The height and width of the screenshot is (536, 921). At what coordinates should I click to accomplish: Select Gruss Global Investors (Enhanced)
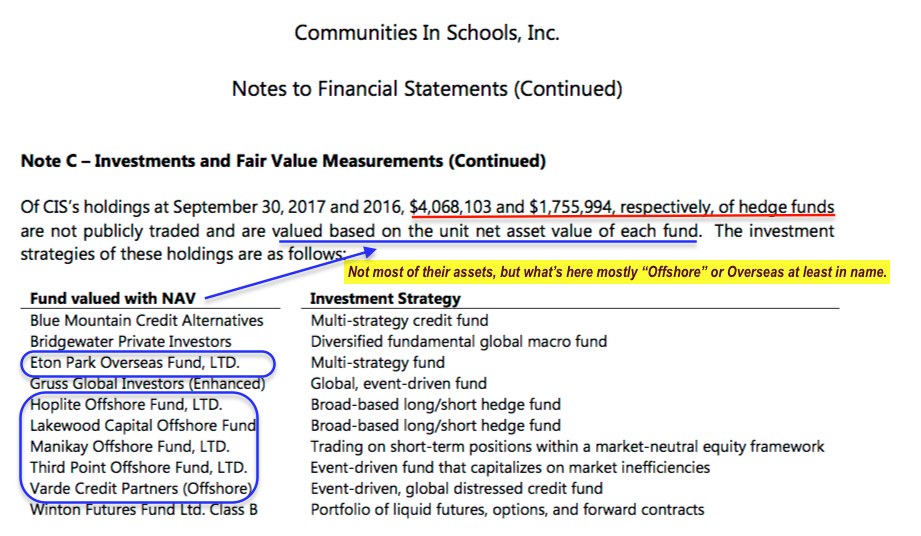(147, 383)
